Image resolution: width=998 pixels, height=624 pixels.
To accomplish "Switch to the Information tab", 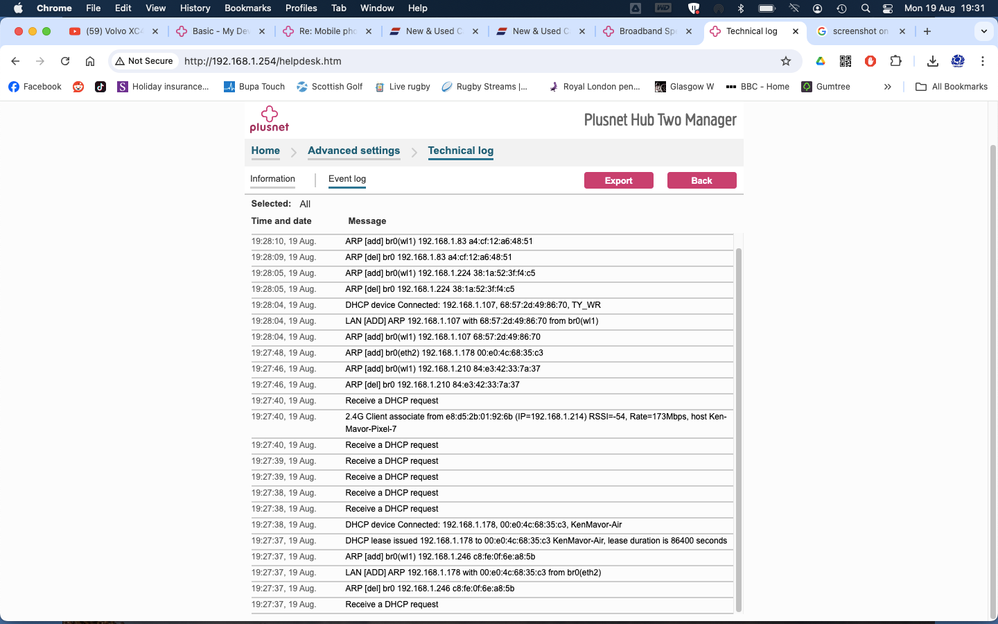I will [272, 179].
